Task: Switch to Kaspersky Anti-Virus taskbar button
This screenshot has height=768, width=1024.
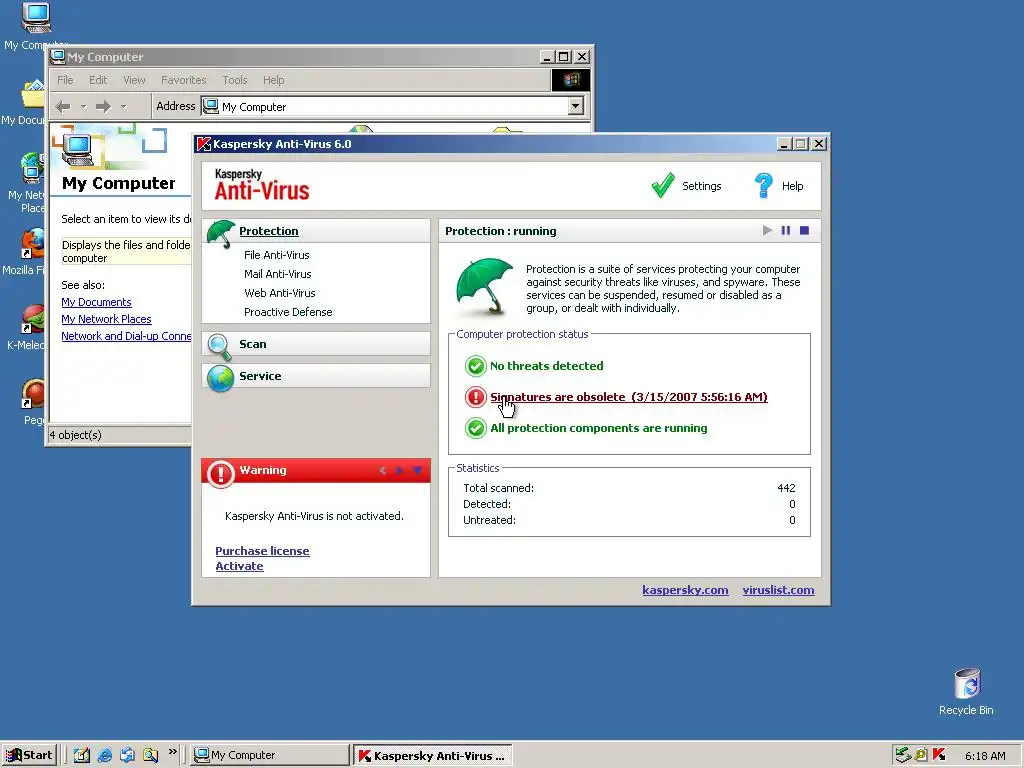Action: pyautogui.click(x=433, y=755)
